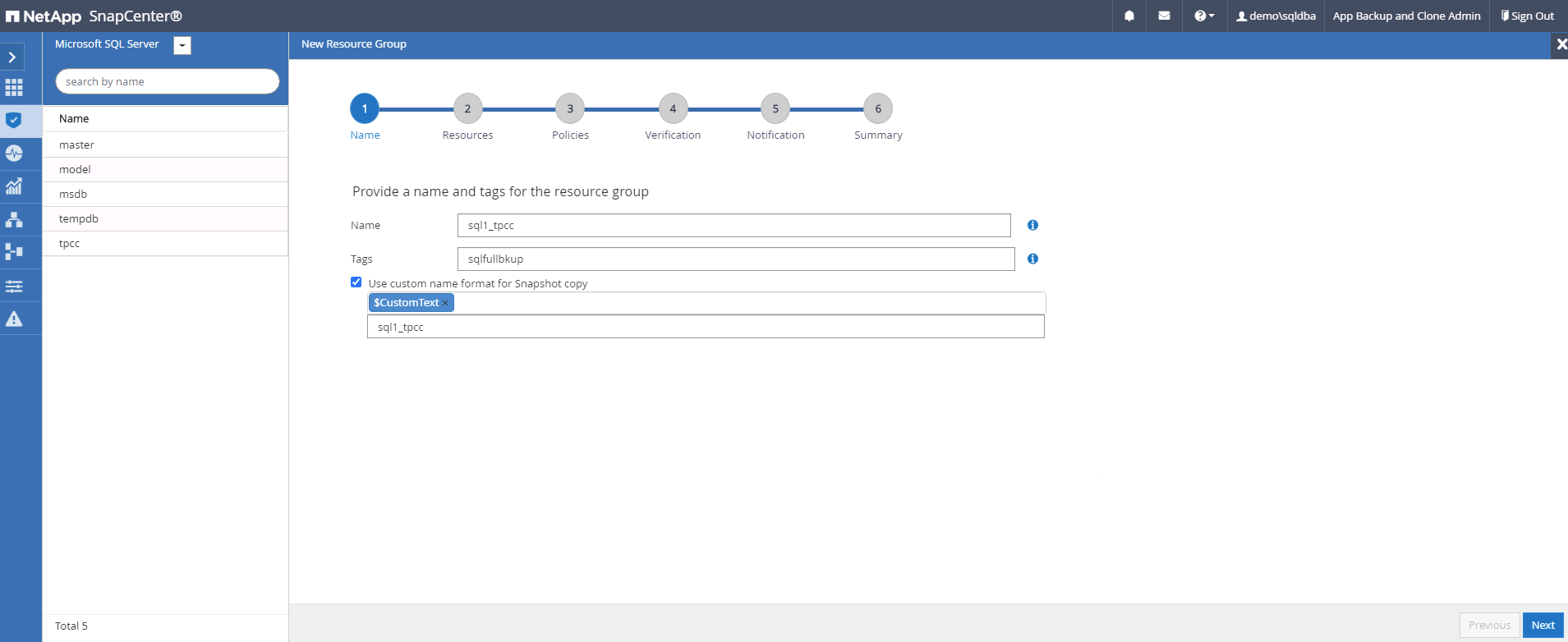This screenshot has width=1568, height=642.
Task: Open the Hosts hierarchy icon
Action: [14, 219]
